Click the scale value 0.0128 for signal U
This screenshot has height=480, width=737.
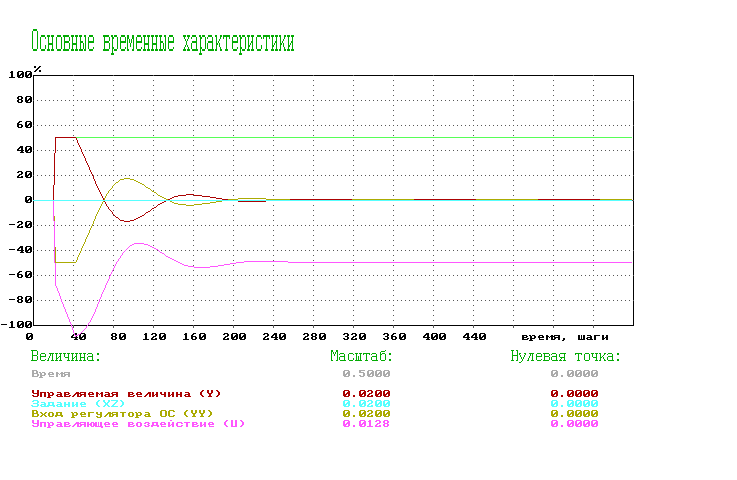pos(366,423)
